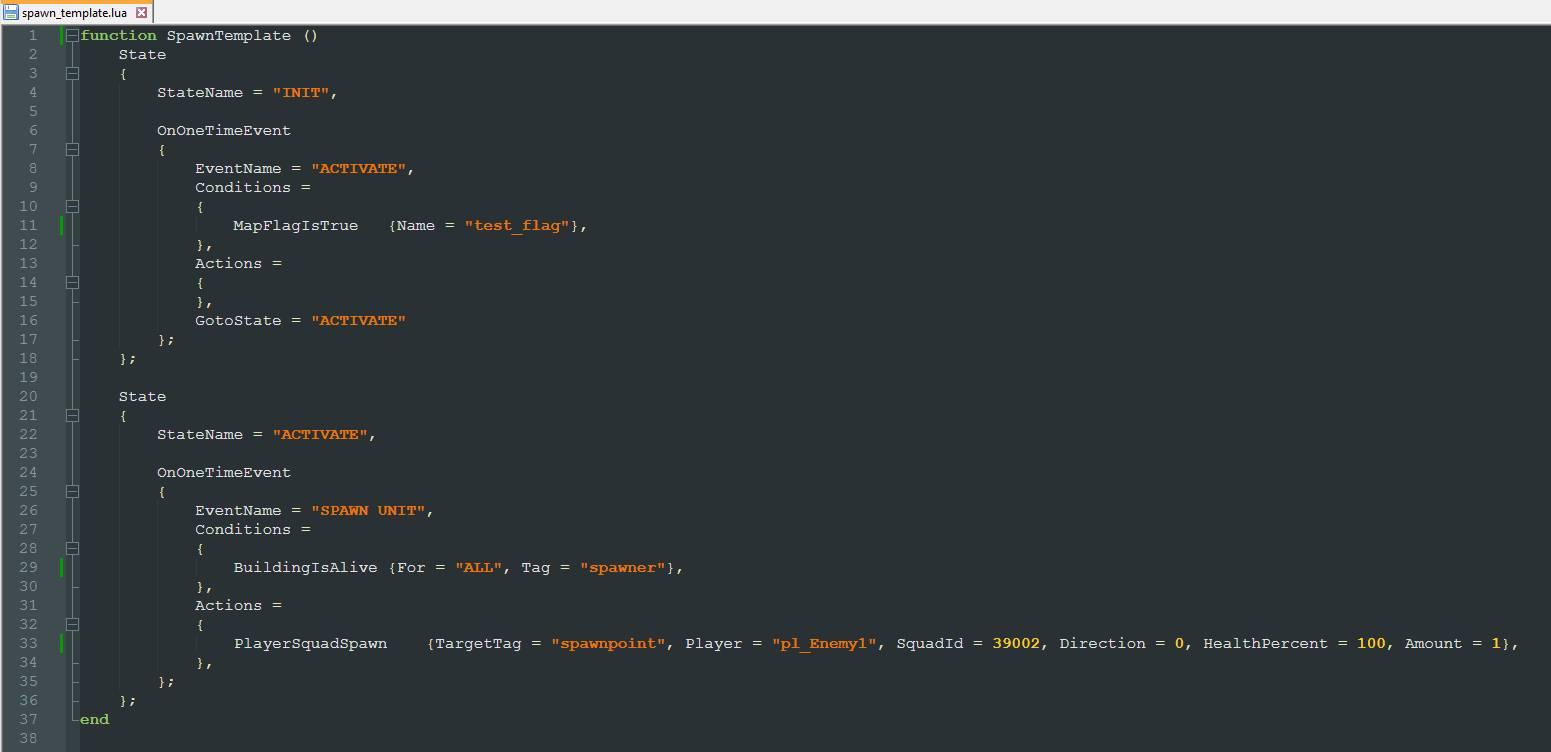Click "Actions =" on line 13
The height and width of the screenshot is (752, 1551).
238,263
